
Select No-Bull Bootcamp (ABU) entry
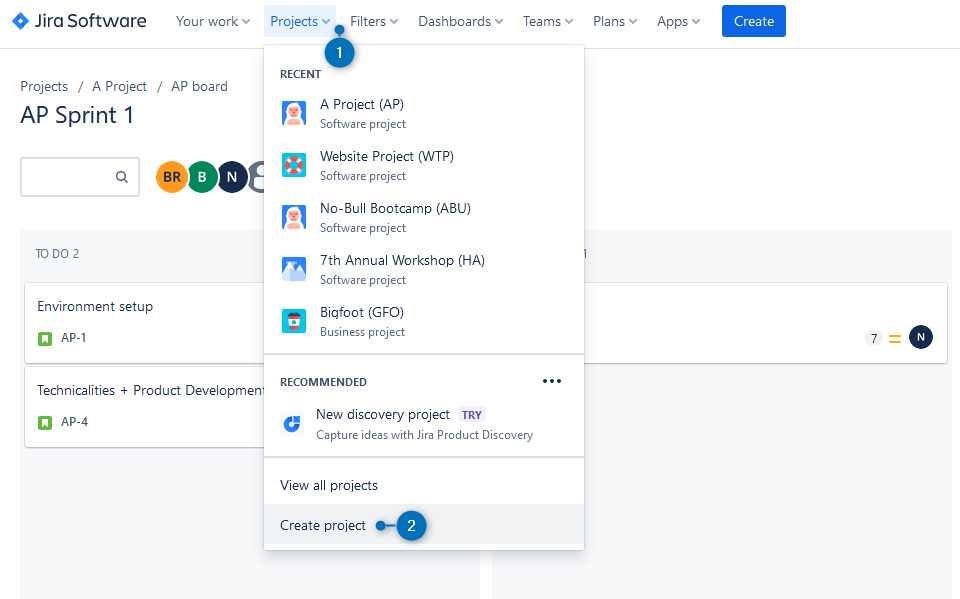(x=424, y=217)
